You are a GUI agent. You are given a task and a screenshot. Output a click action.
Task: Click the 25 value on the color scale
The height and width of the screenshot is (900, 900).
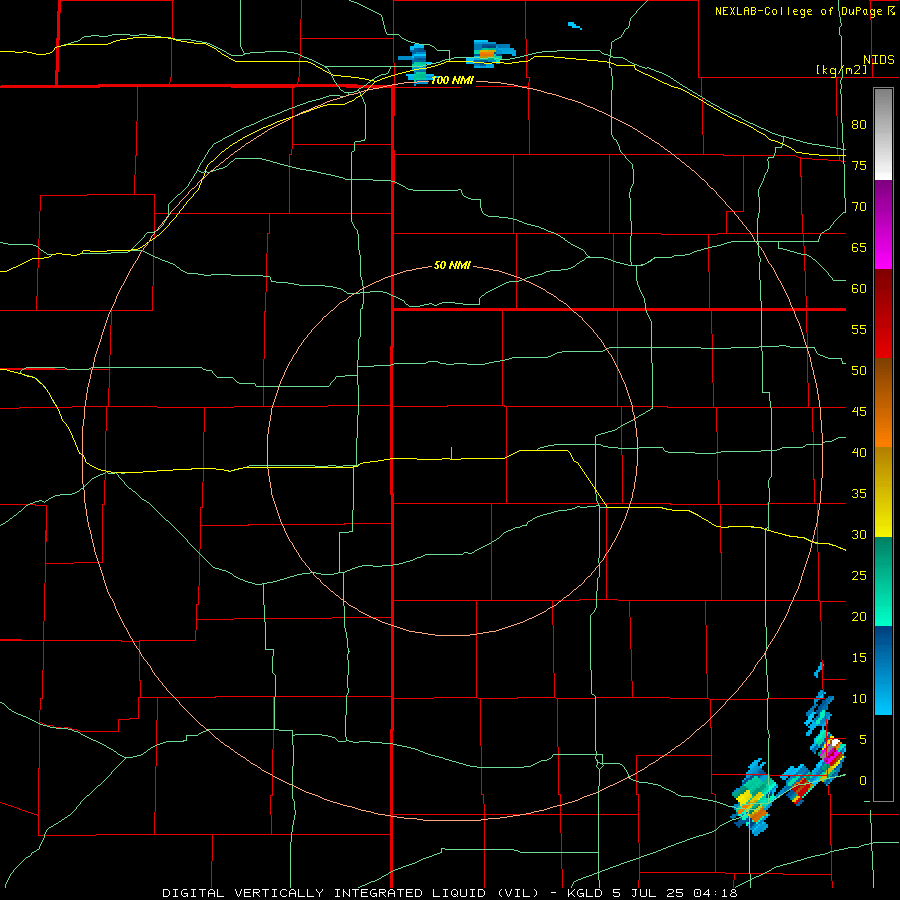[859, 576]
